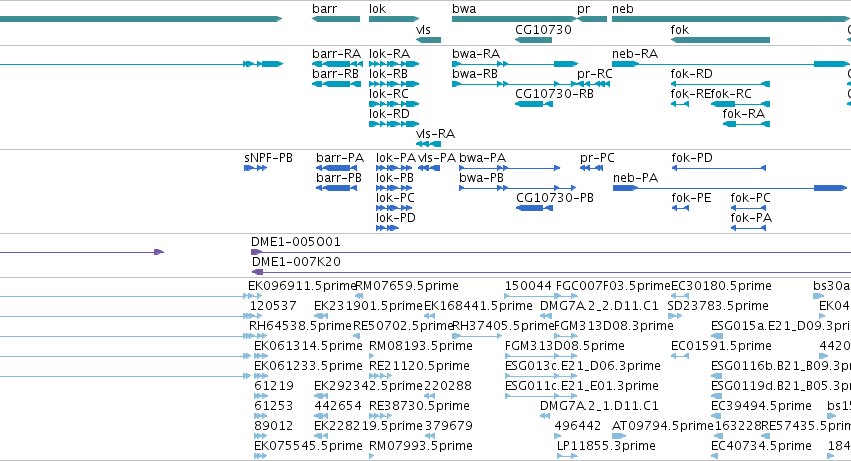This screenshot has width=851, height=461.
Task: Click EST AT09794.5prime
Action: coord(663,427)
